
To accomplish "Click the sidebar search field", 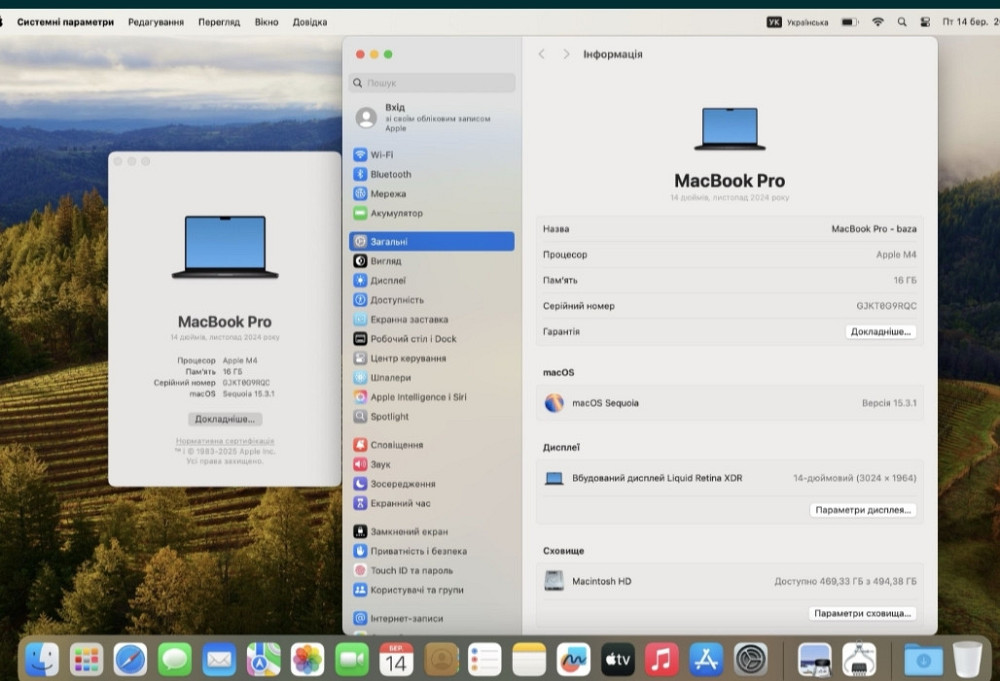I will coord(430,83).
